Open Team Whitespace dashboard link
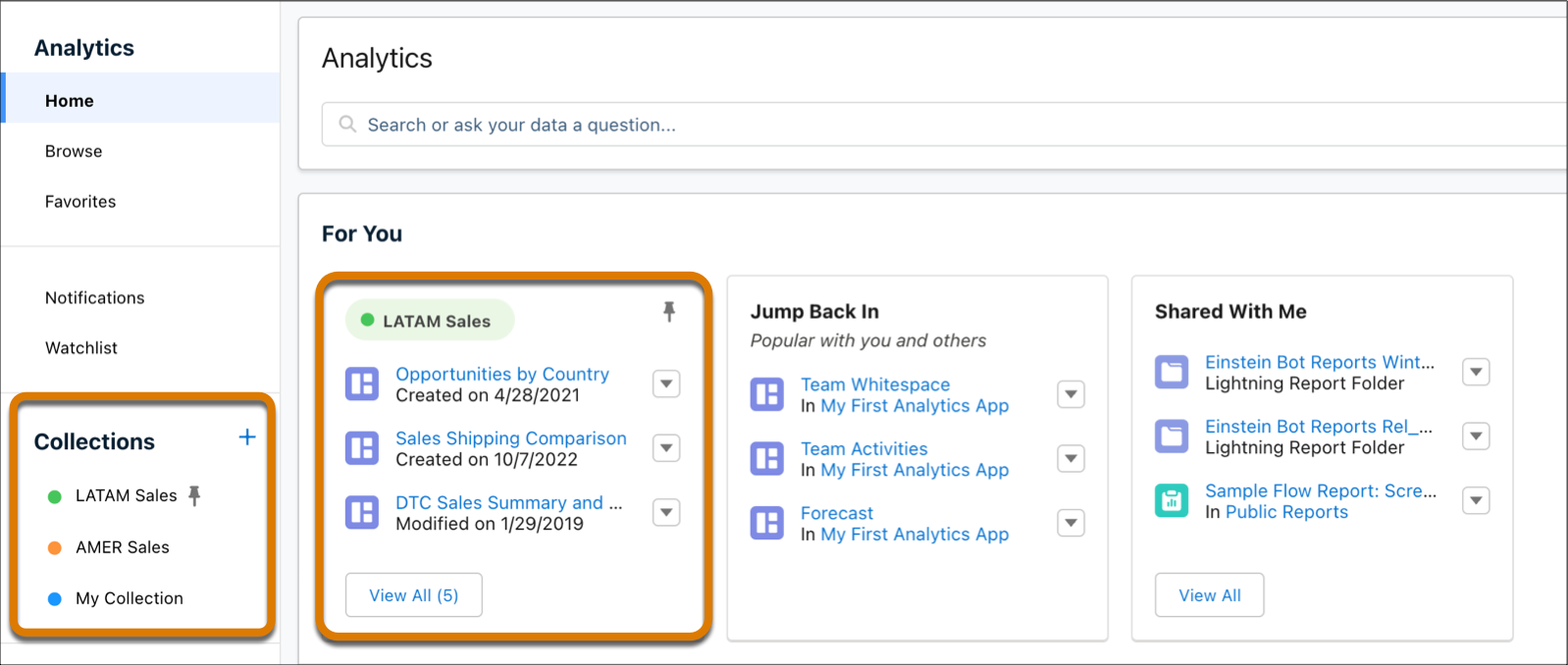The image size is (1568, 665). (x=875, y=384)
